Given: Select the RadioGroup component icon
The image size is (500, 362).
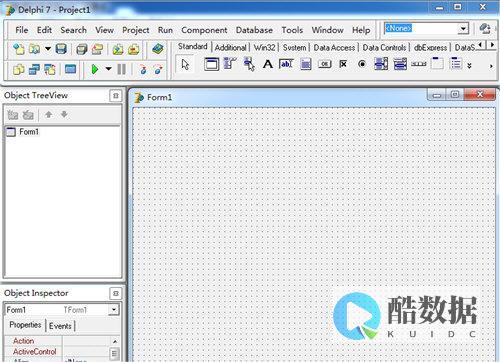Looking at the screenshot, I should [x=456, y=63].
